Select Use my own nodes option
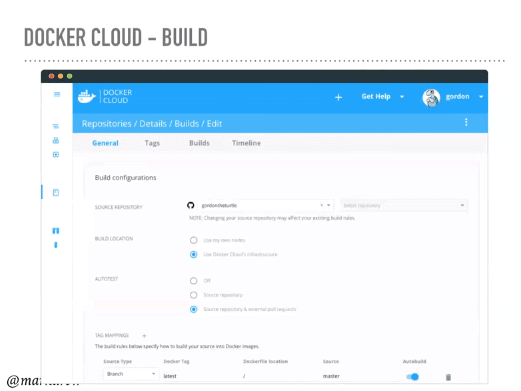 tap(193, 240)
